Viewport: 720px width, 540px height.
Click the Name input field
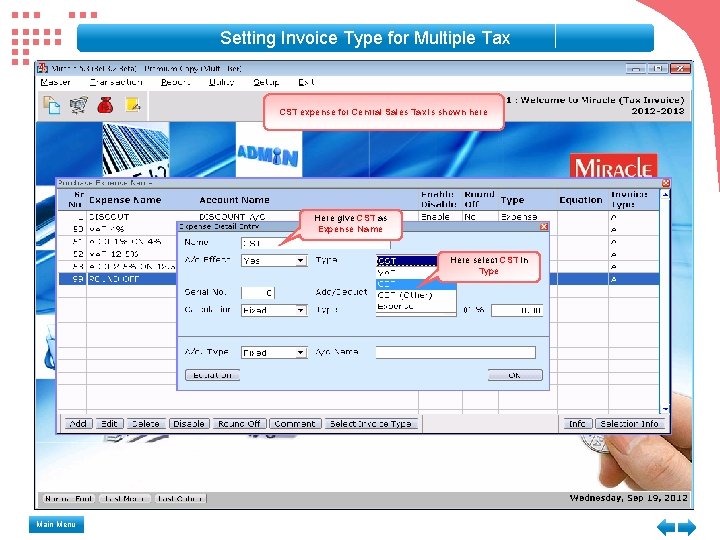coord(316,243)
